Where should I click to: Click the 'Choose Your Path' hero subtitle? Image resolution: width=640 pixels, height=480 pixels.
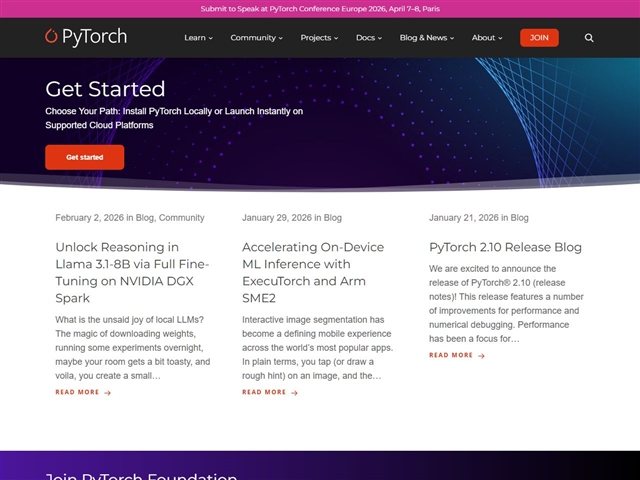[174, 118]
